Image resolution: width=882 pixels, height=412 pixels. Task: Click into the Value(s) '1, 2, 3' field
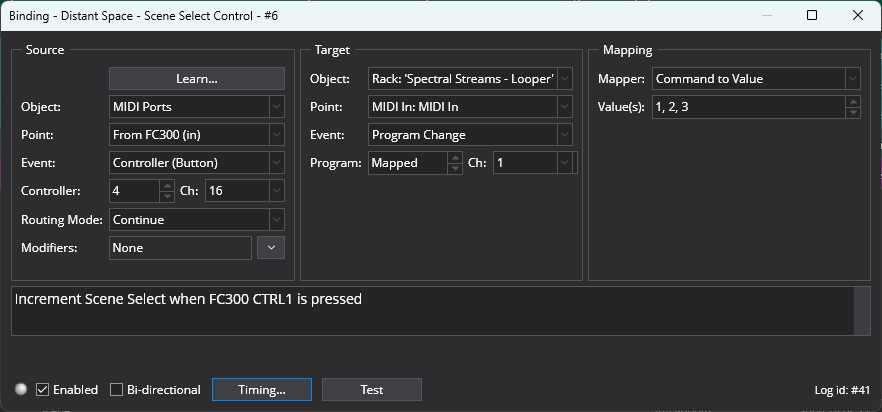749,107
